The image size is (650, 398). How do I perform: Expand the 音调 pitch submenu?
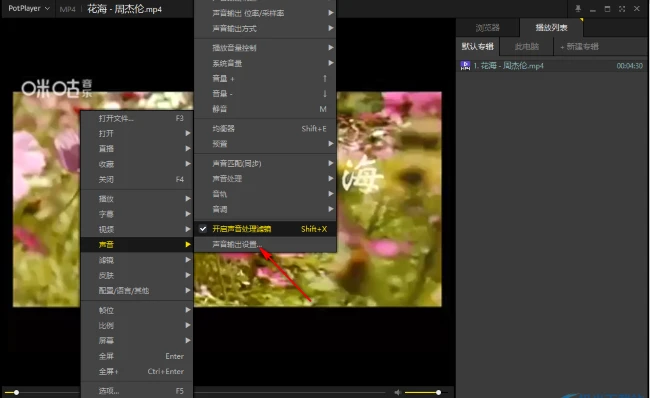(x=265, y=209)
